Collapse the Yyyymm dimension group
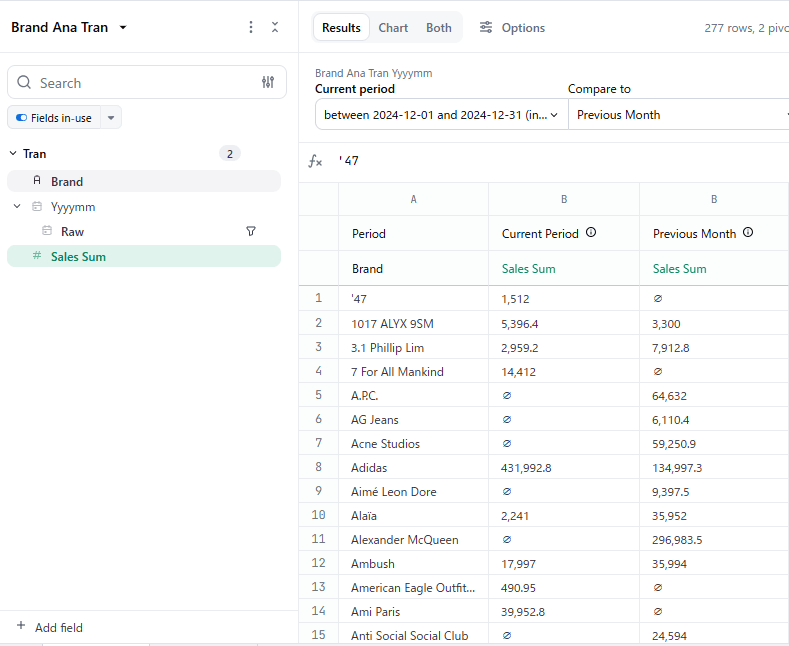 point(17,206)
